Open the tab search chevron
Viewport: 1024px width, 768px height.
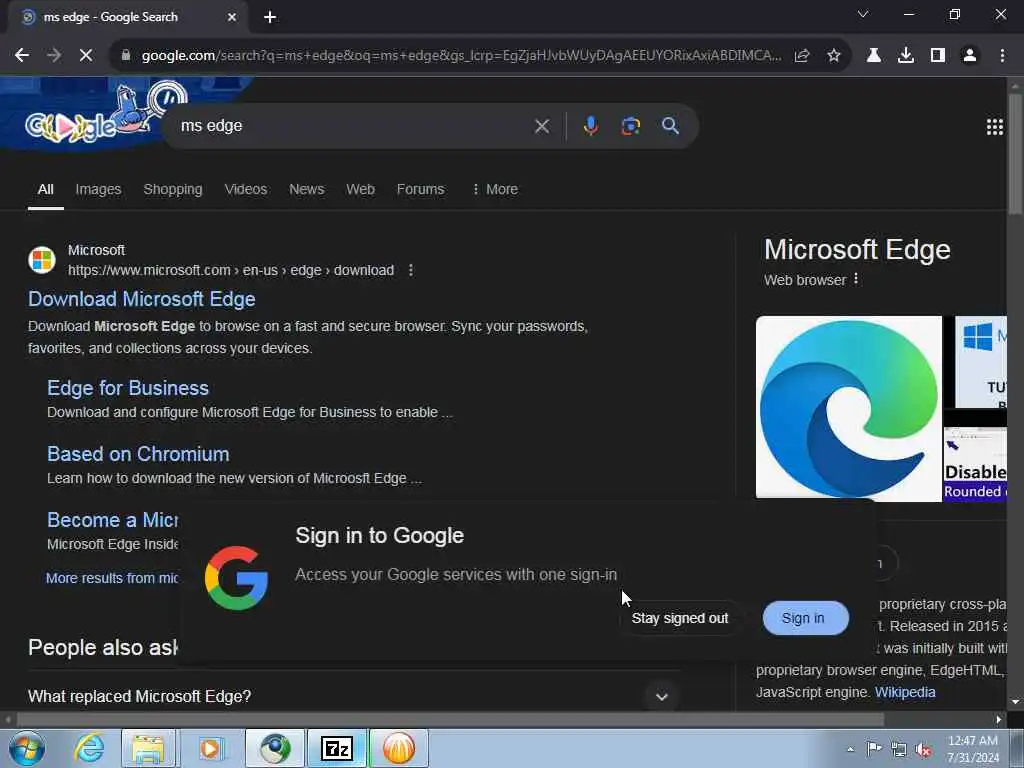[x=863, y=14]
